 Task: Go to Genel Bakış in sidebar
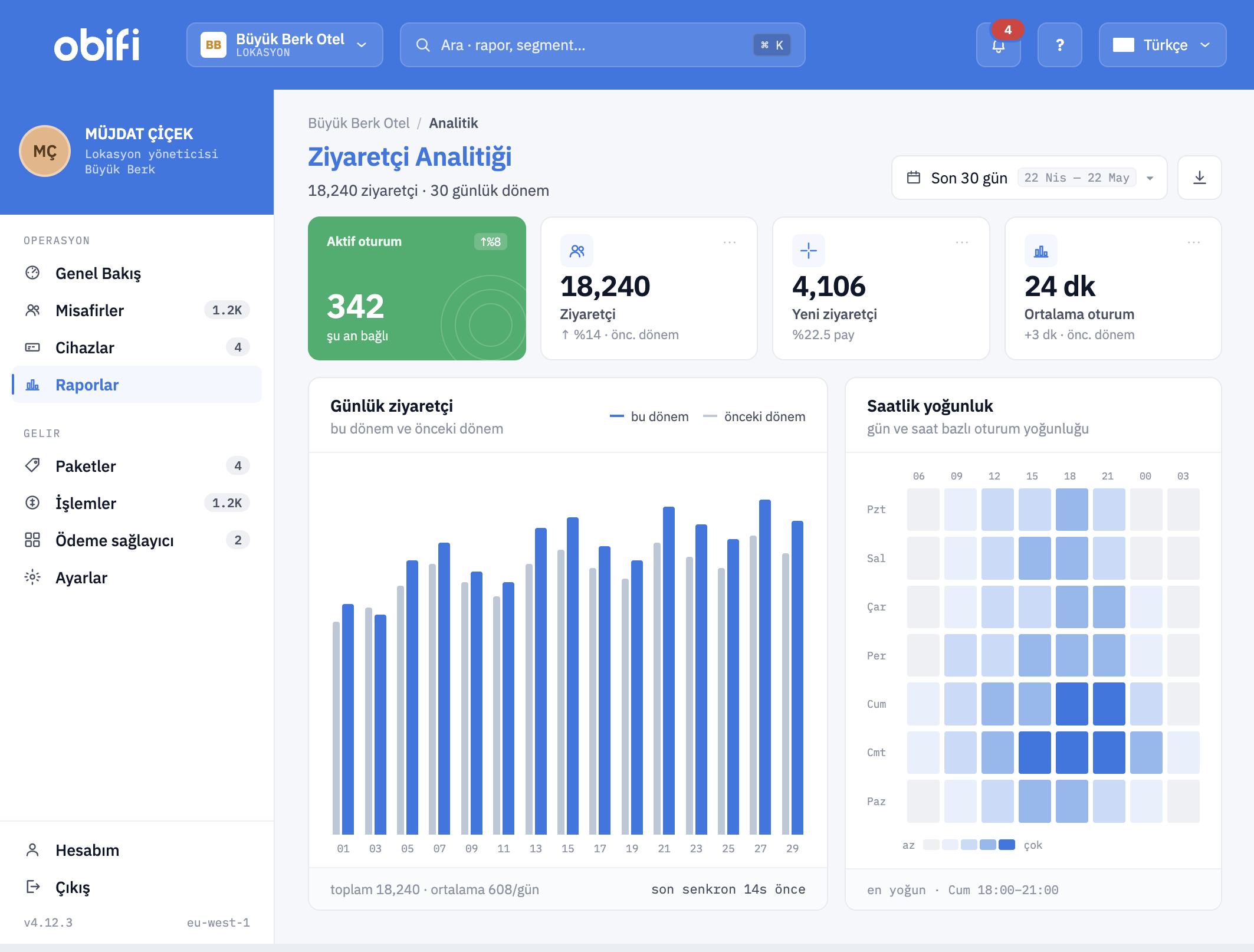[x=137, y=273]
